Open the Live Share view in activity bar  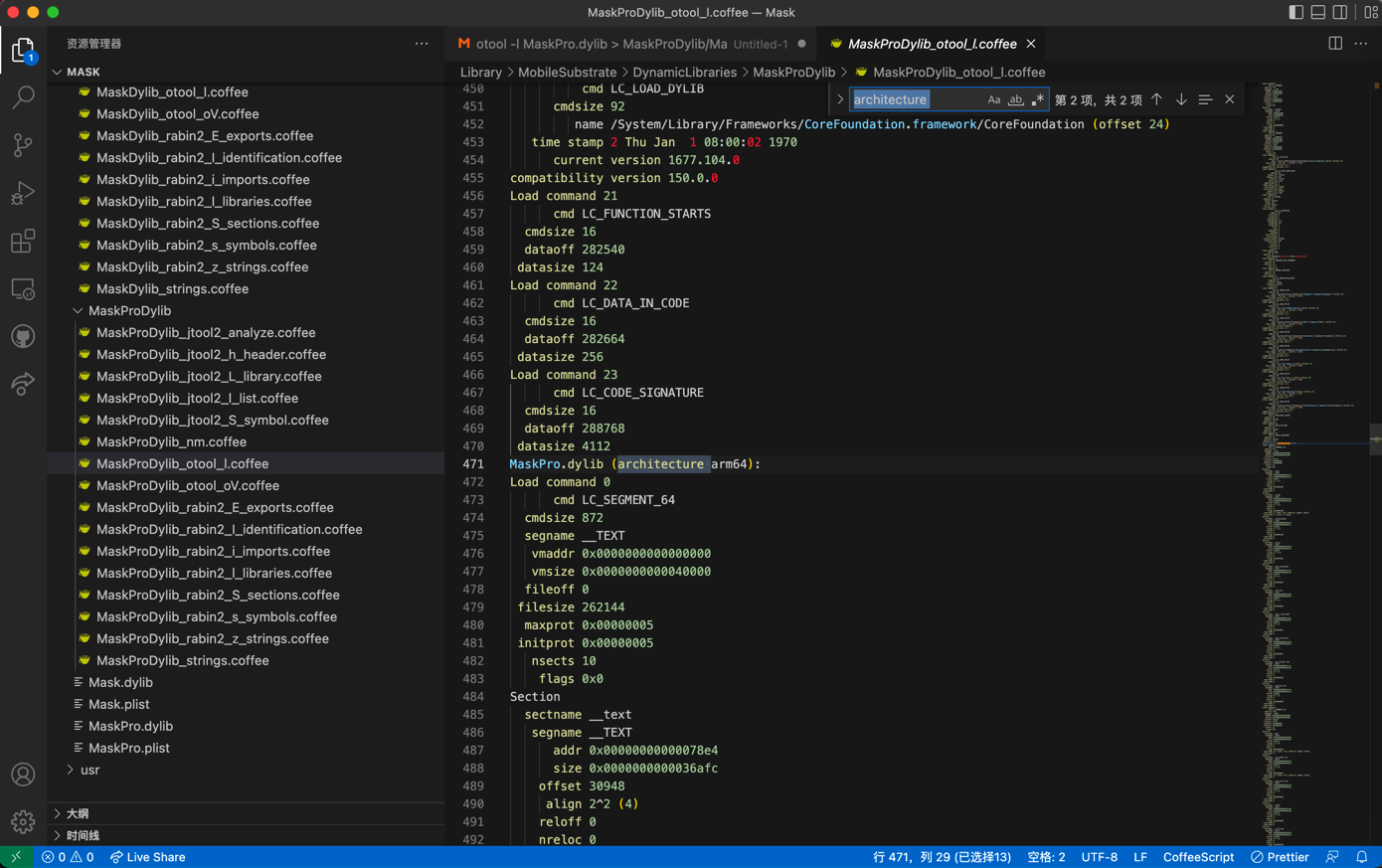pyautogui.click(x=23, y=384)
